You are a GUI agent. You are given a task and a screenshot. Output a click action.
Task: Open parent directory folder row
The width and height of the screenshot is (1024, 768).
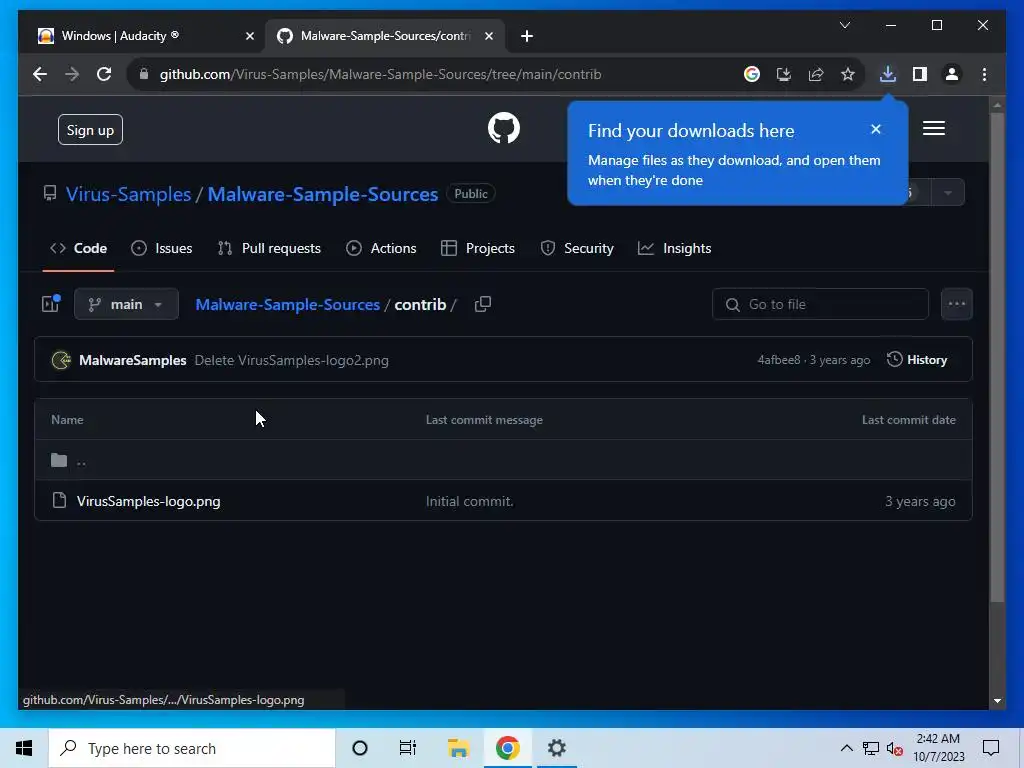(503, 460)
